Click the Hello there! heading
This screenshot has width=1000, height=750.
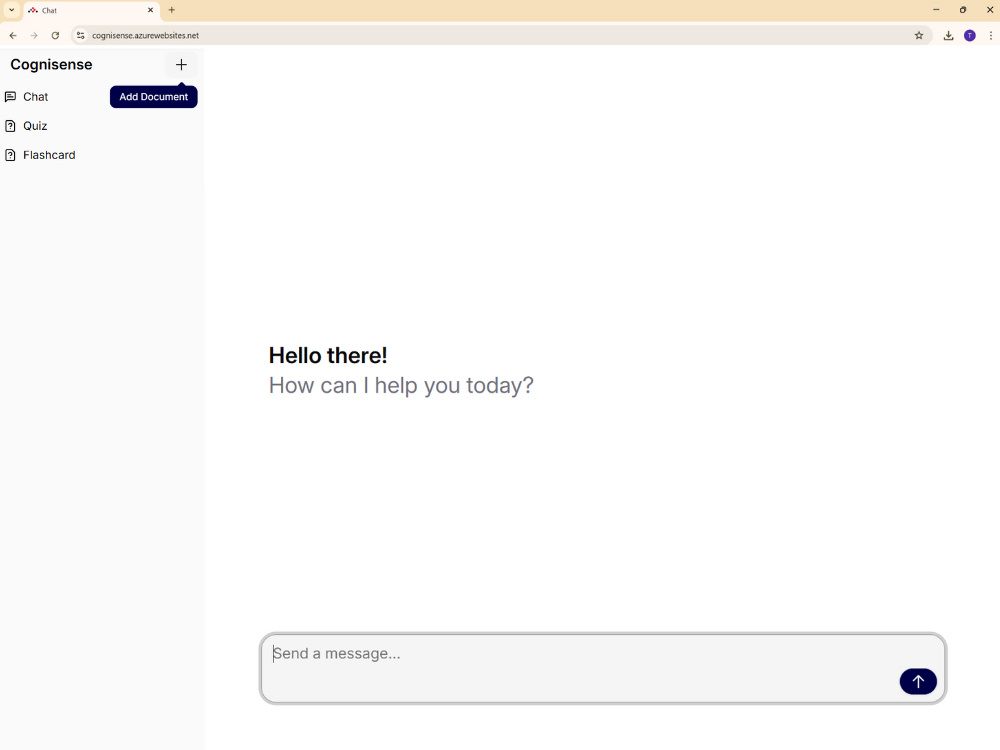coord(328,356)
